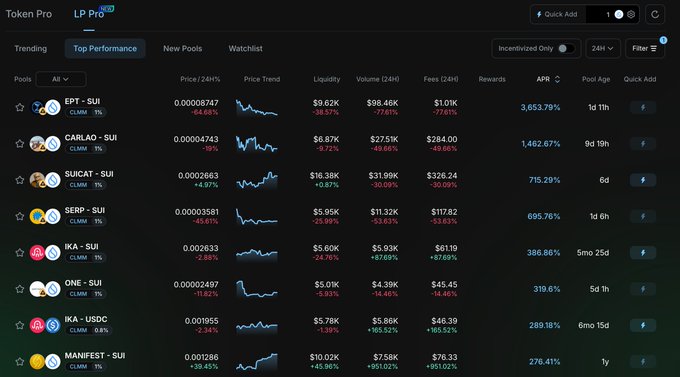The image size is (680, 377).
Task: Quick add lightning for CARLAO - SUI
Action: tap(643, 144)
